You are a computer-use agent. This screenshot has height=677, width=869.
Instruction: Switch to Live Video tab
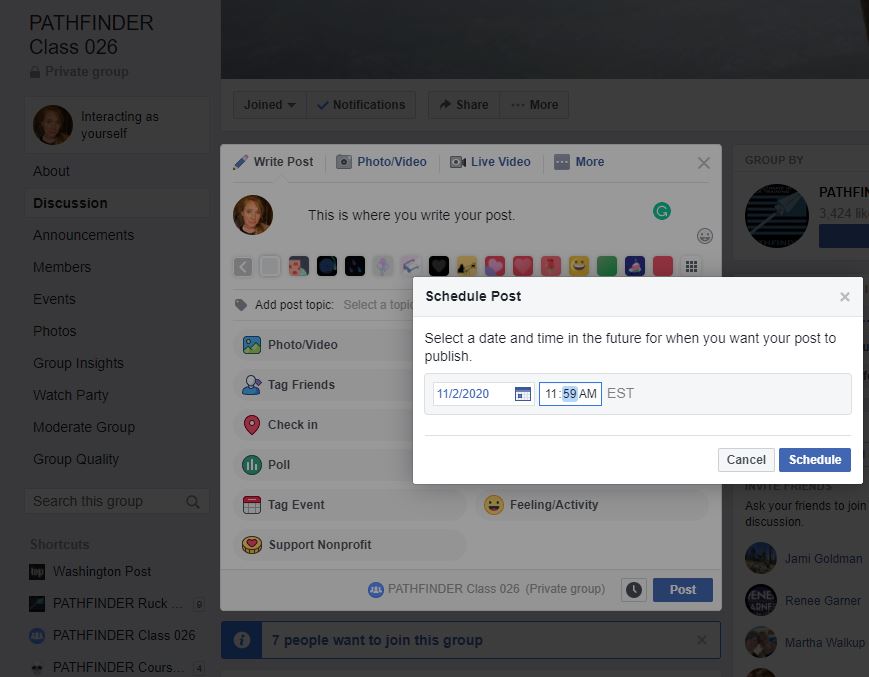coord(490,162)
